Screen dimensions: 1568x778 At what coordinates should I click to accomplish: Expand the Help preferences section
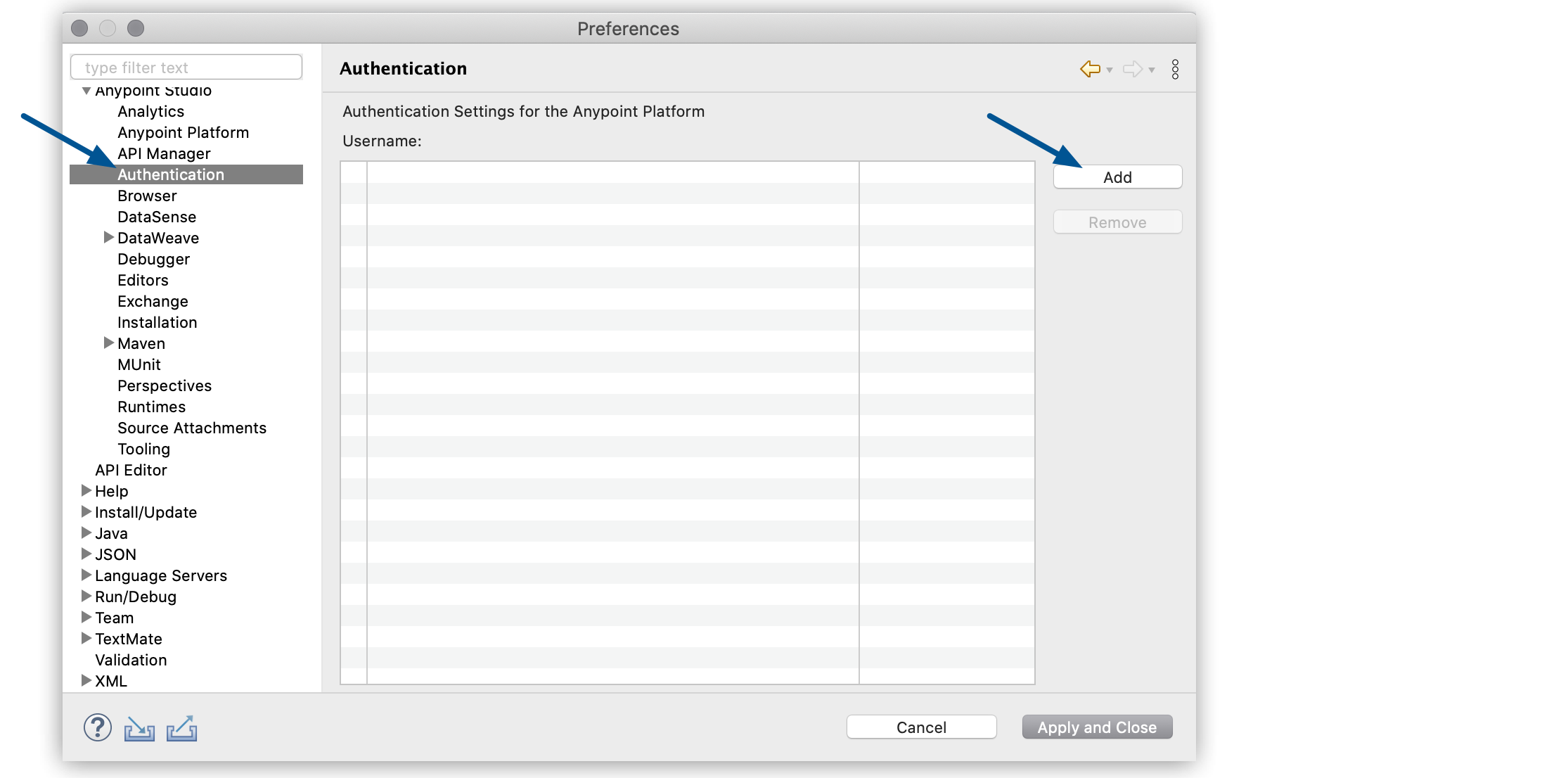click(x=84, y=490)
